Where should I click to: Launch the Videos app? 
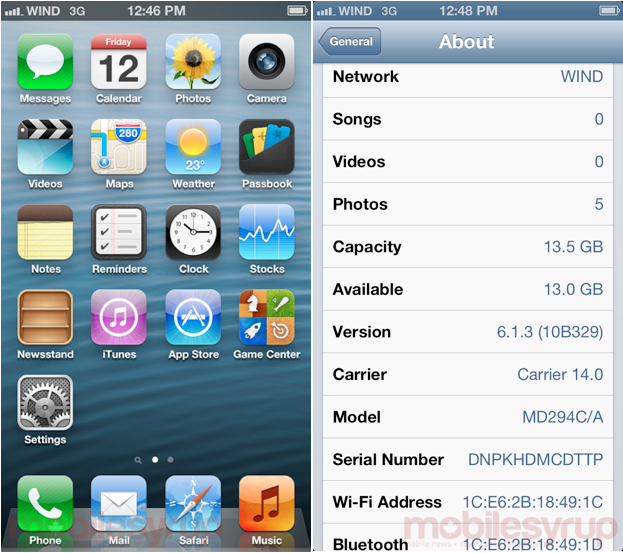click(x=45, y=147)
